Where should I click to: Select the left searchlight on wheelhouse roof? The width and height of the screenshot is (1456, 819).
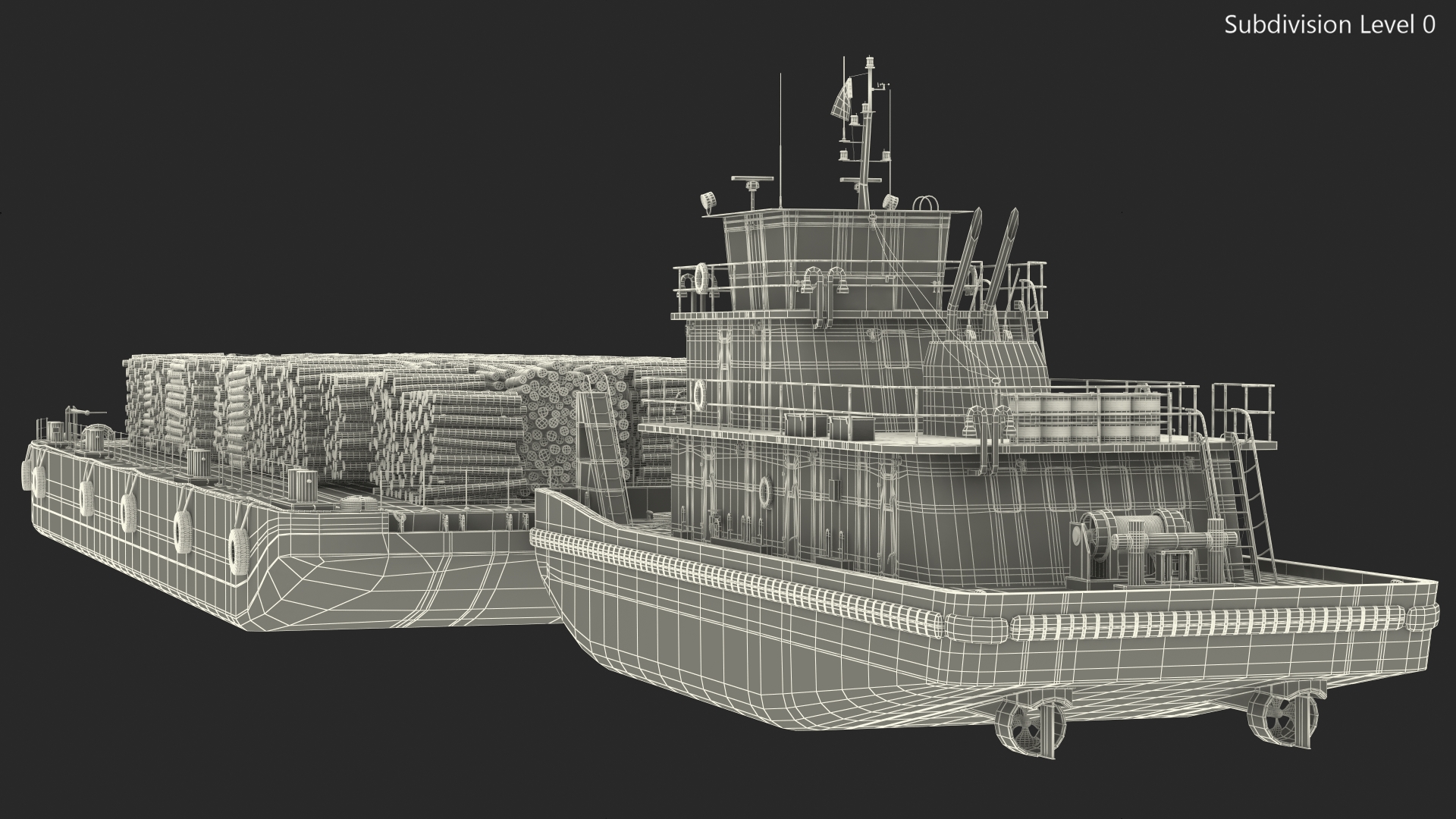710,200
